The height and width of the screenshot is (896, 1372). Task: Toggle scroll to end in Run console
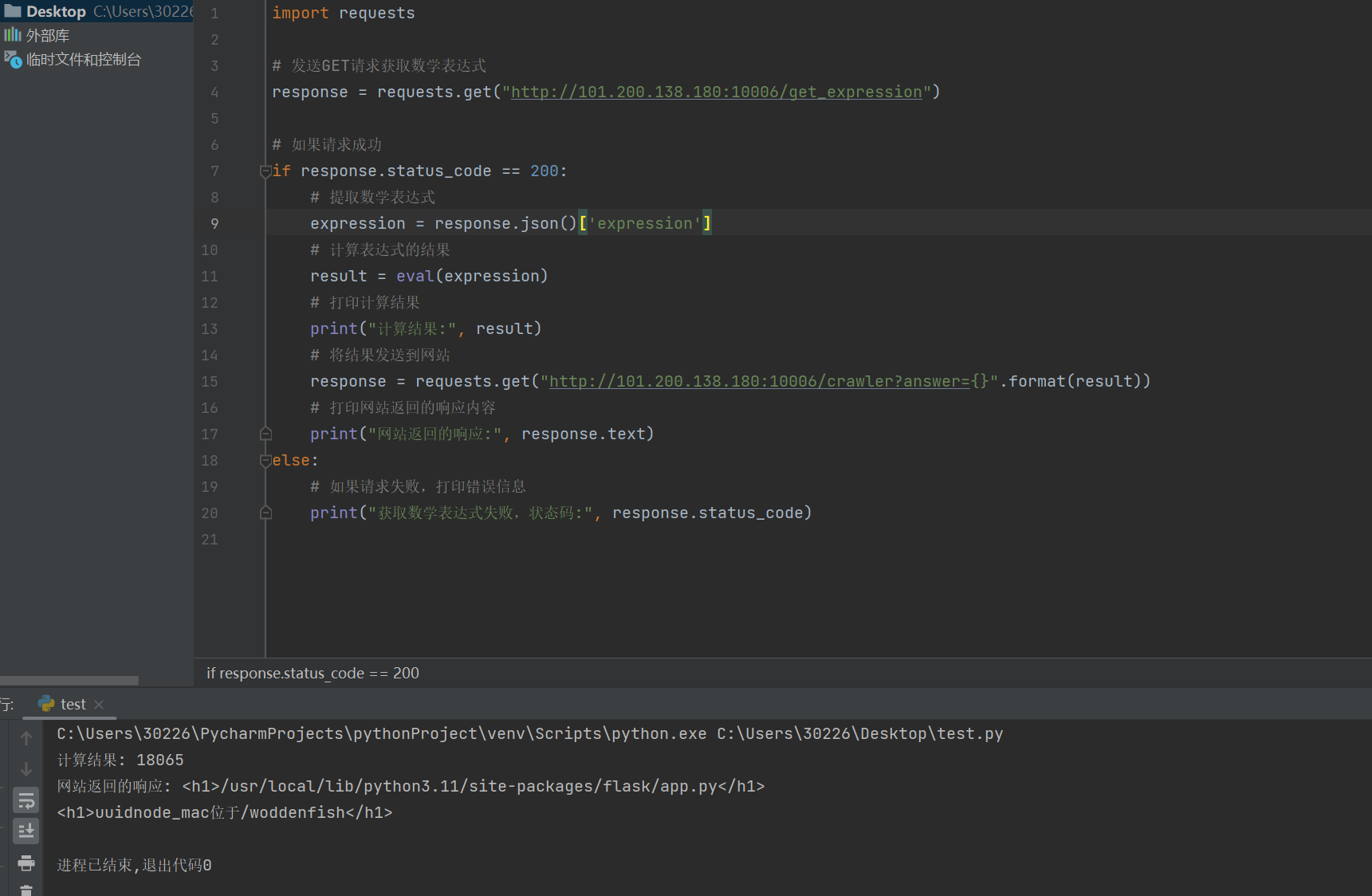pyautogui.click(x=26, y=831)
